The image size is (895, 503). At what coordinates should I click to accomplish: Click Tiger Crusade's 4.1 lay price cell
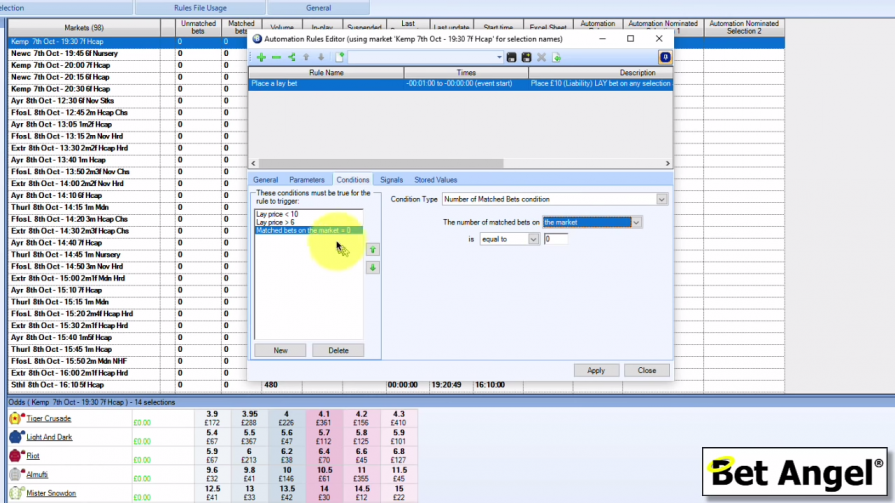[x=324, y=419]
